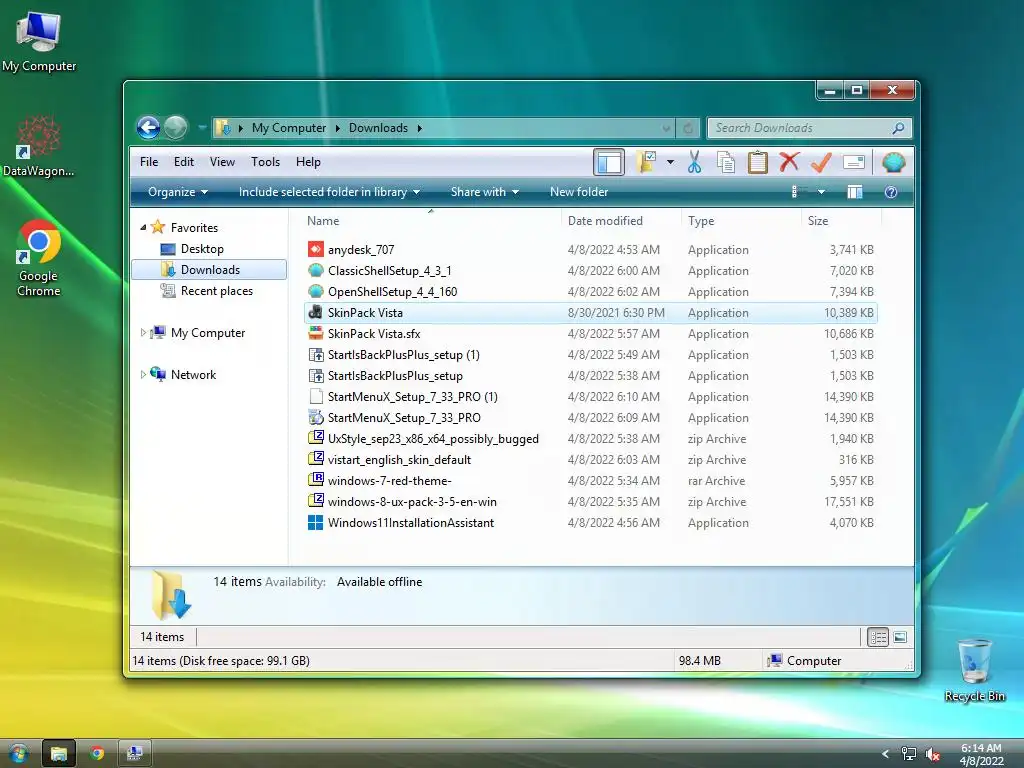Click the Cut scissors icon
This screenshot has height=768, width=1024.
694,162
